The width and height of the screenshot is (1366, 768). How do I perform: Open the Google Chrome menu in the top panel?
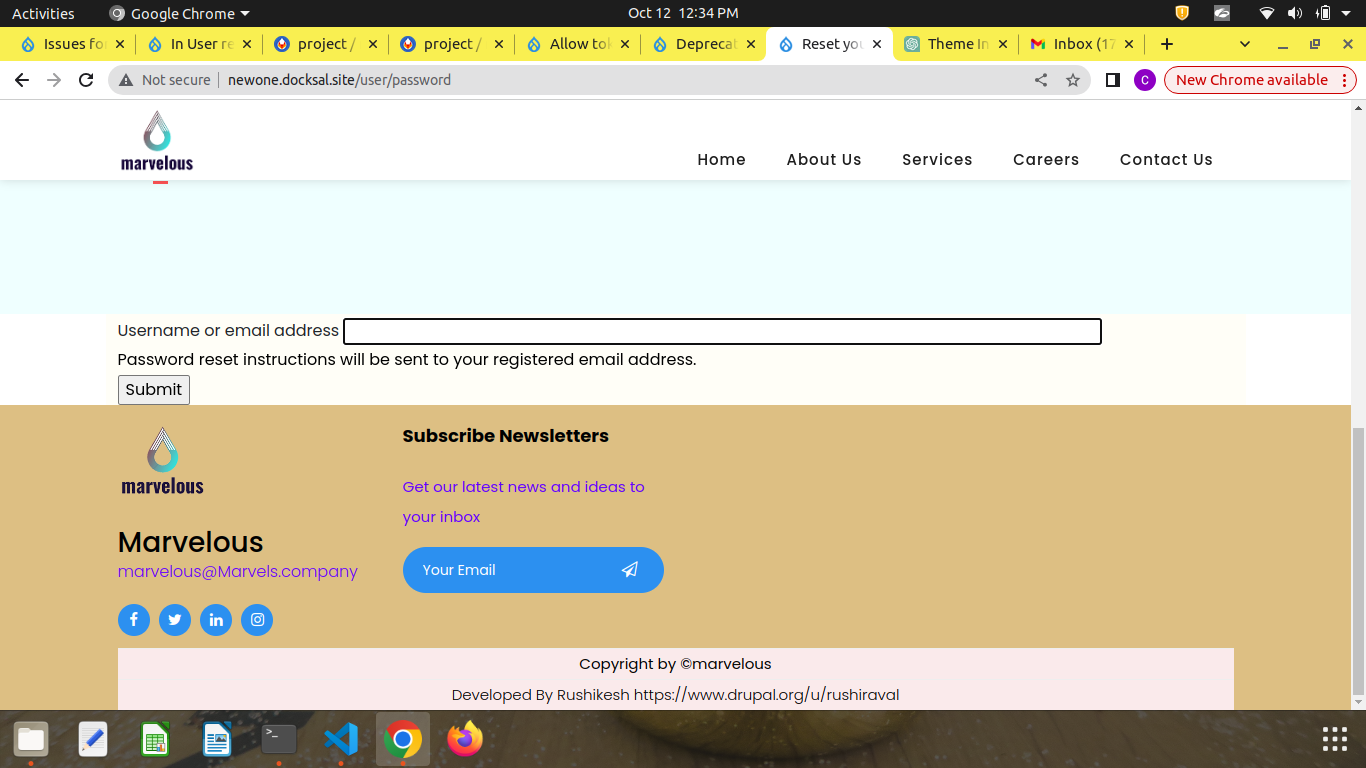click(178, 13)
